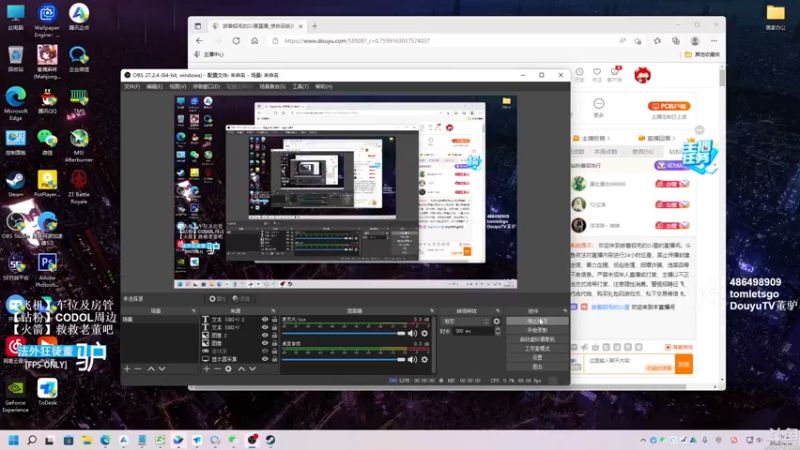Click the refresh icon in the browser
Screen dimensions: 800x450
click(236, 41)
